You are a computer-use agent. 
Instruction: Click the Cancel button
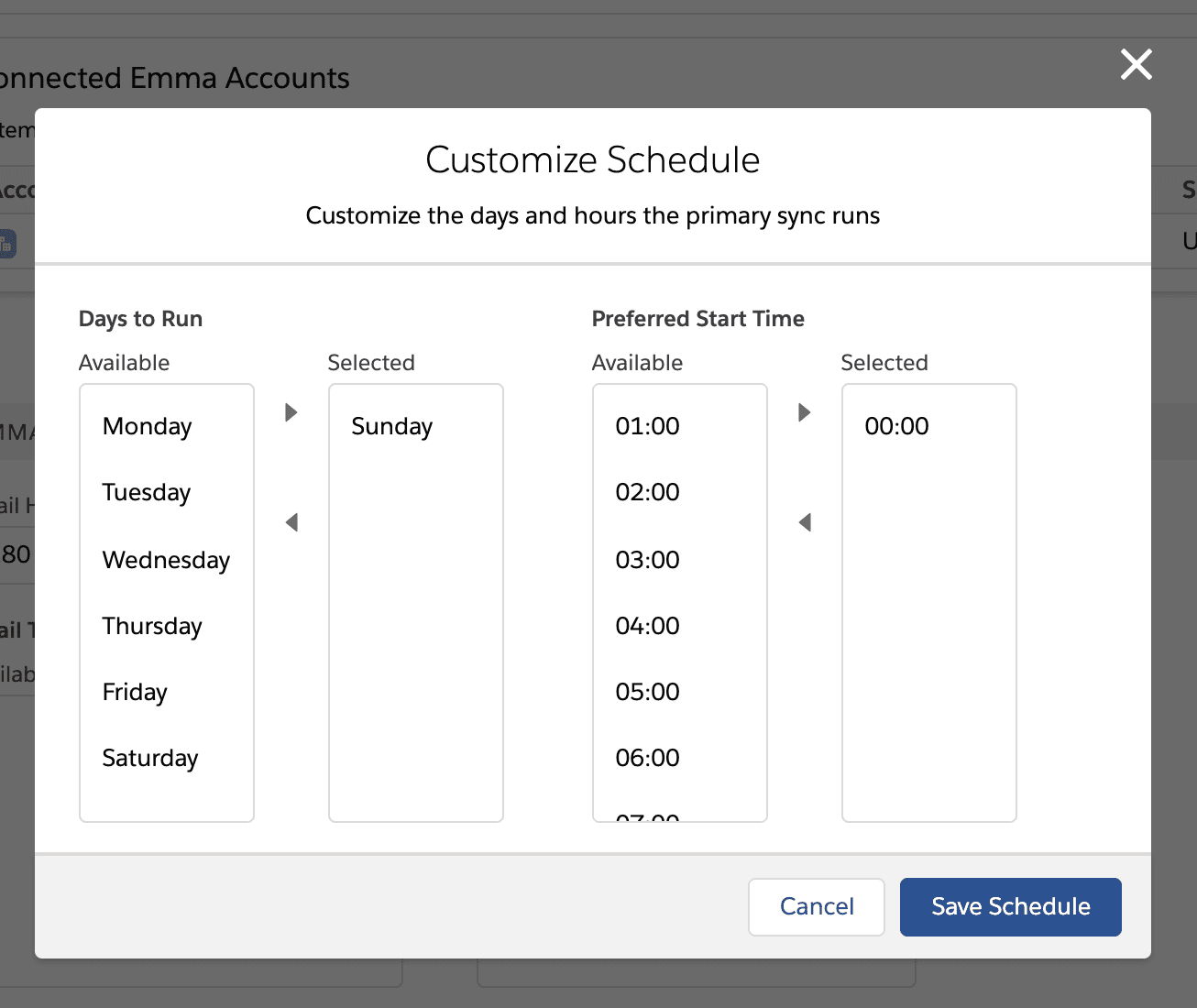[x=817, y=907]
